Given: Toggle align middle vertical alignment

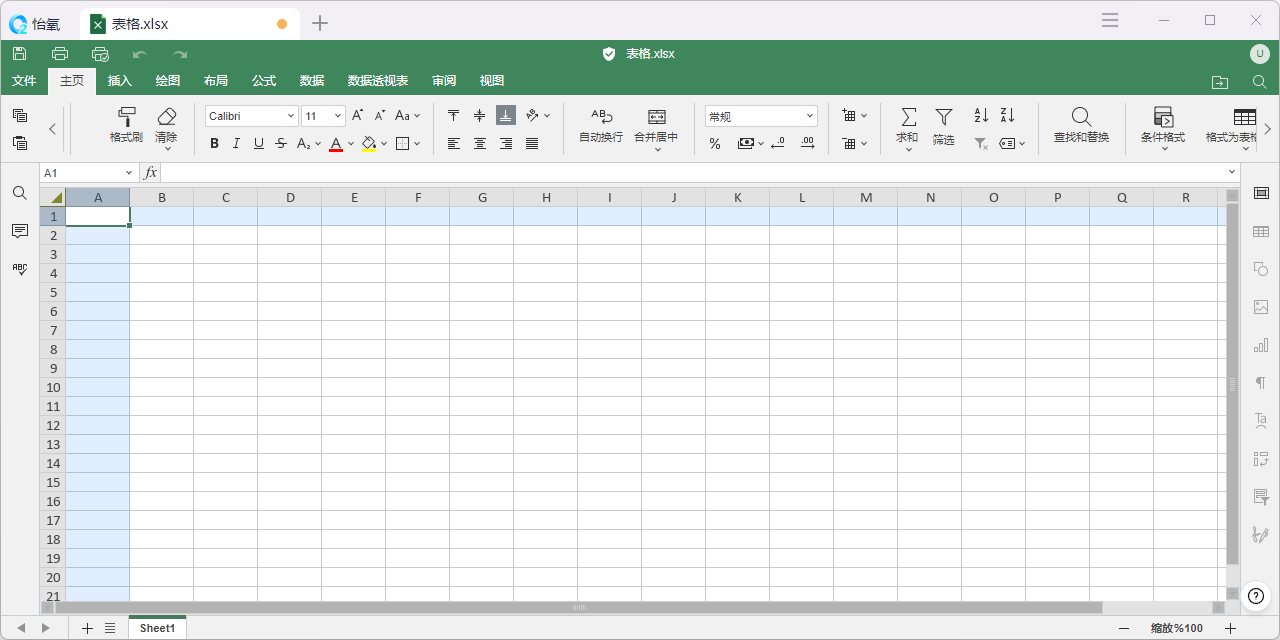Looking at the screenshot, I should 480,116.
